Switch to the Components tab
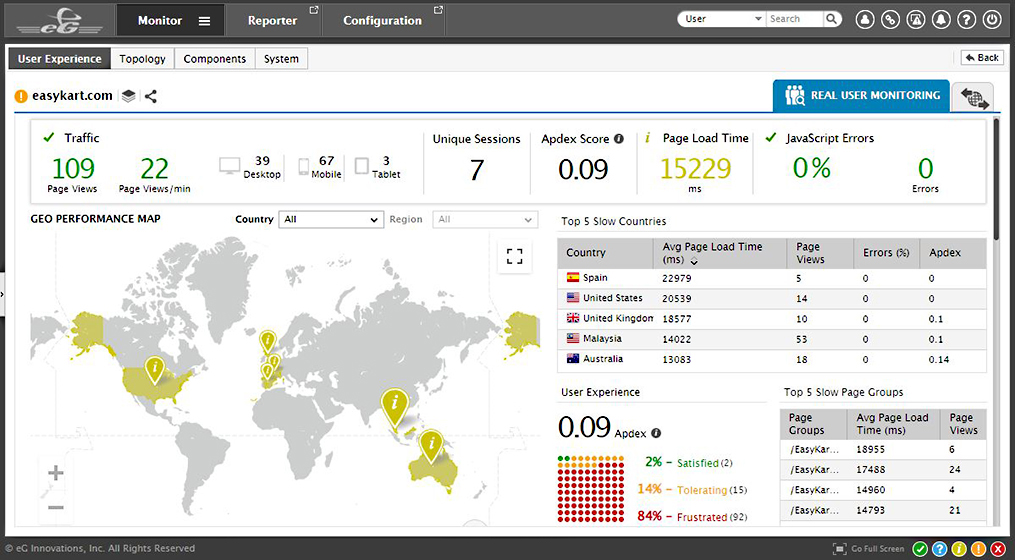This screenshot has width=1015, height=560. click(x=215, y=59)
